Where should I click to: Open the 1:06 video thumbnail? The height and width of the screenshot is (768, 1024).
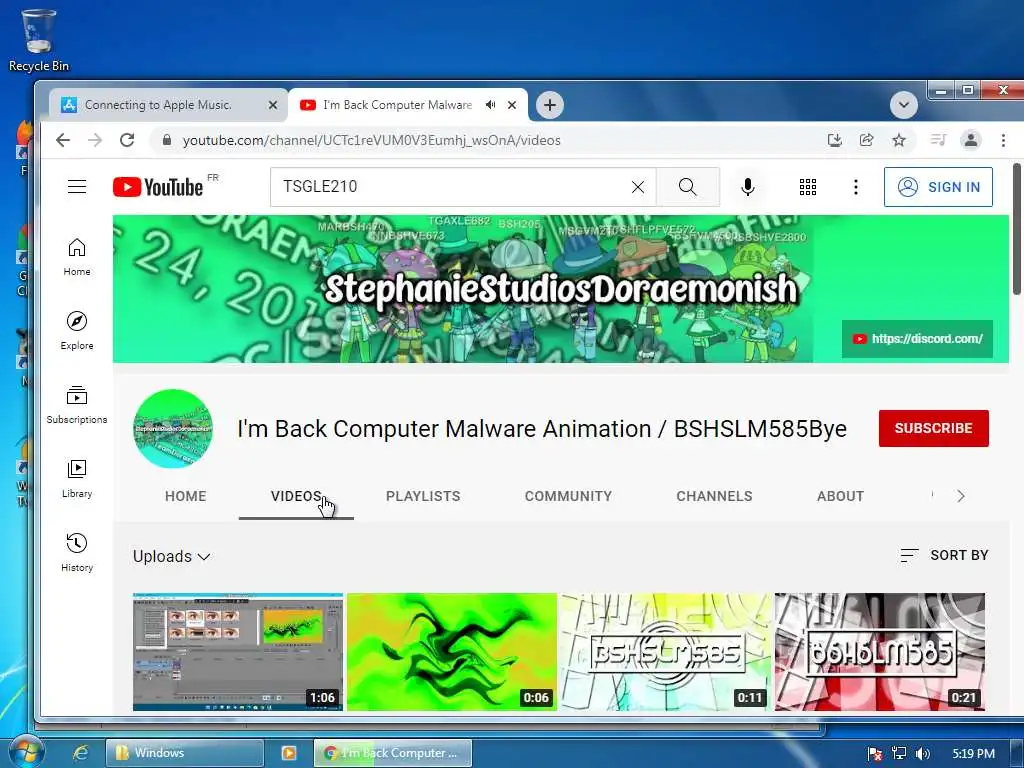click(x=238, y=652)
